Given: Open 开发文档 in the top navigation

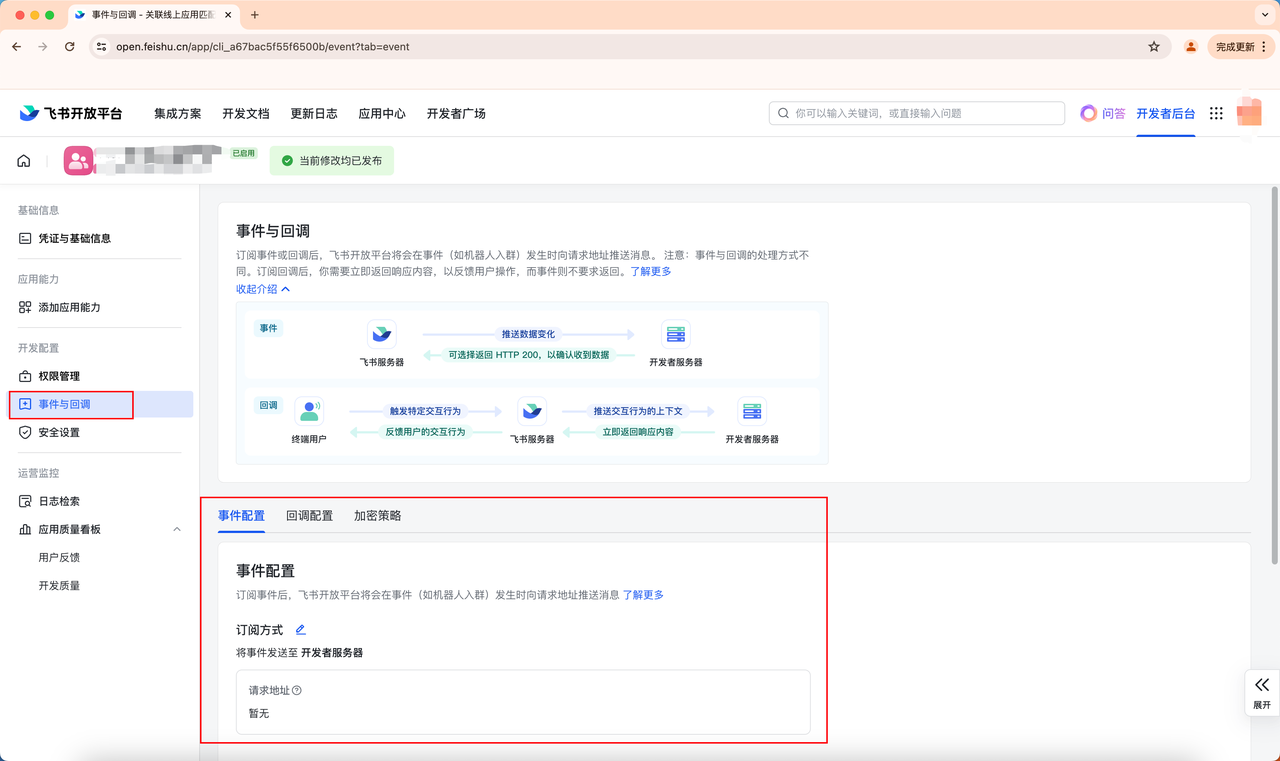Looking at the screenshot, I should [246, 114].
